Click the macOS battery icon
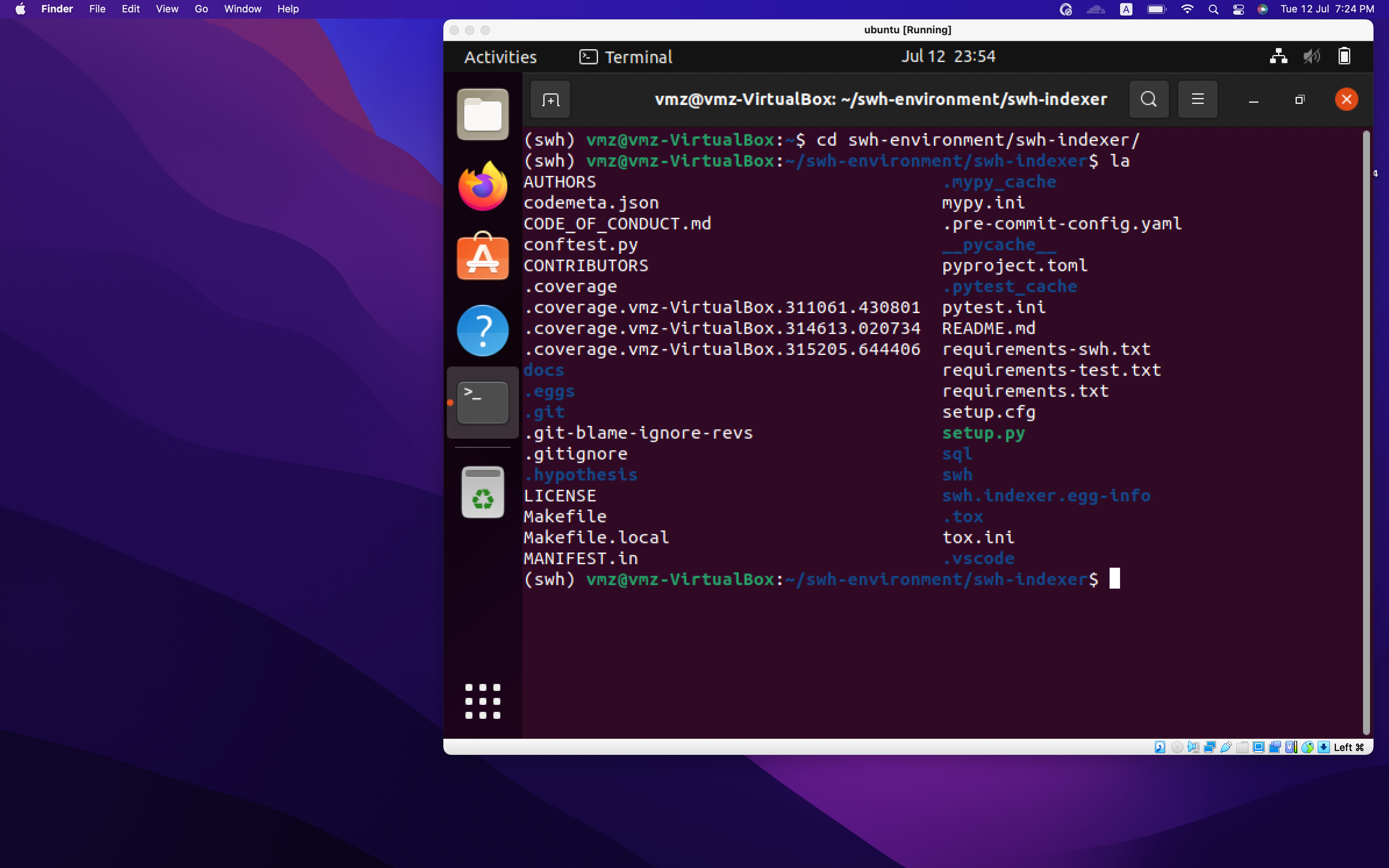The height and width of the screenshot is (868, 1389). [1156, 9]
